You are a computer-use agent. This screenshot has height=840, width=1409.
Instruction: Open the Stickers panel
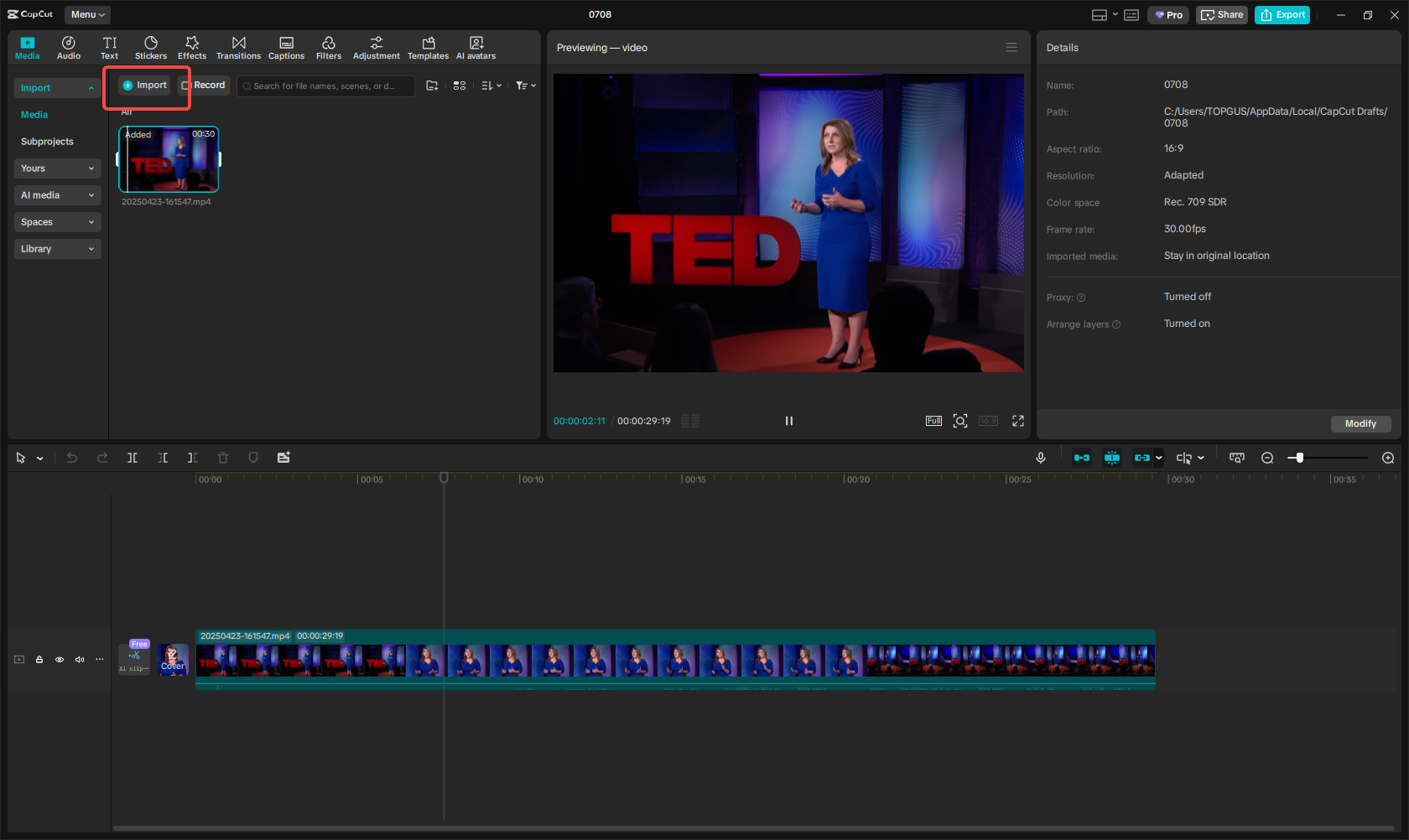[x=151, y=46]
